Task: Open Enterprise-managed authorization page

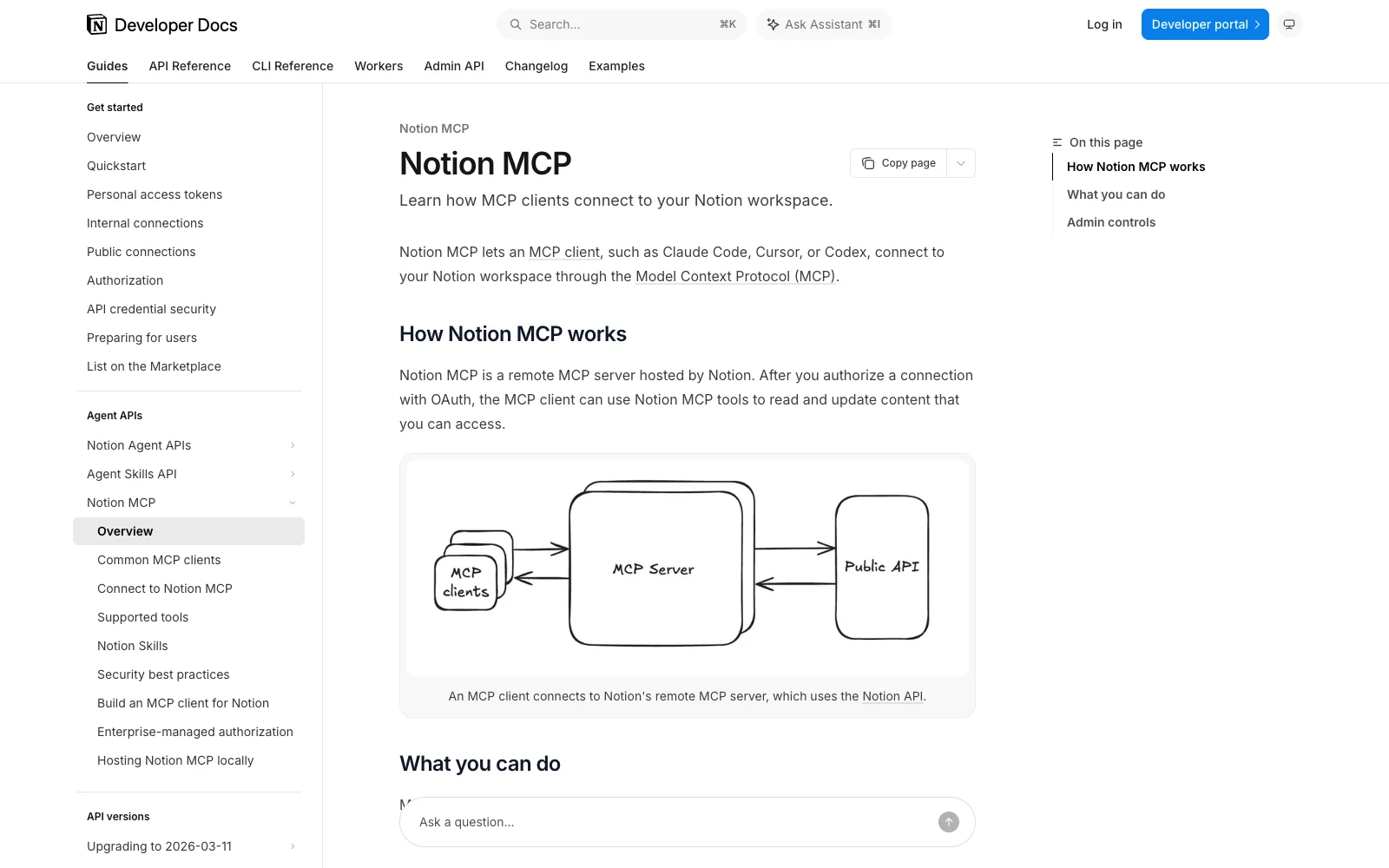Action: [195, 732]
